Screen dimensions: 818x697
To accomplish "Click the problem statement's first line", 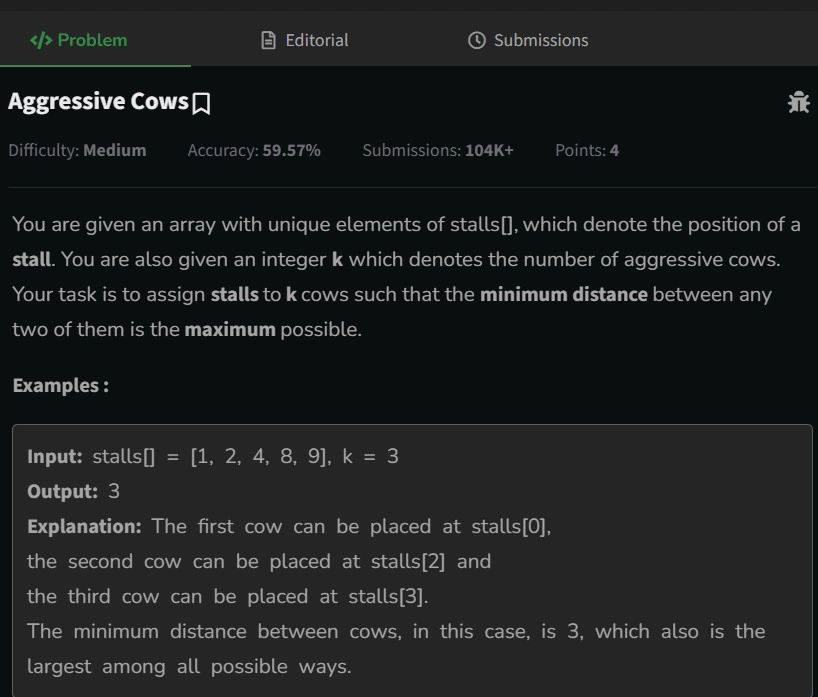I will click(x=406, y=225).
